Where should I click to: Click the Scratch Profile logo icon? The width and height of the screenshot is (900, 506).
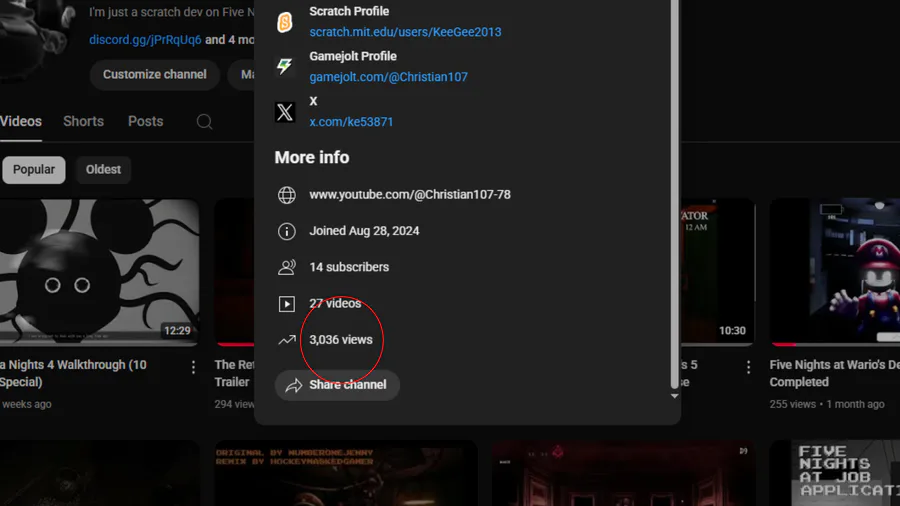[285, 22]
